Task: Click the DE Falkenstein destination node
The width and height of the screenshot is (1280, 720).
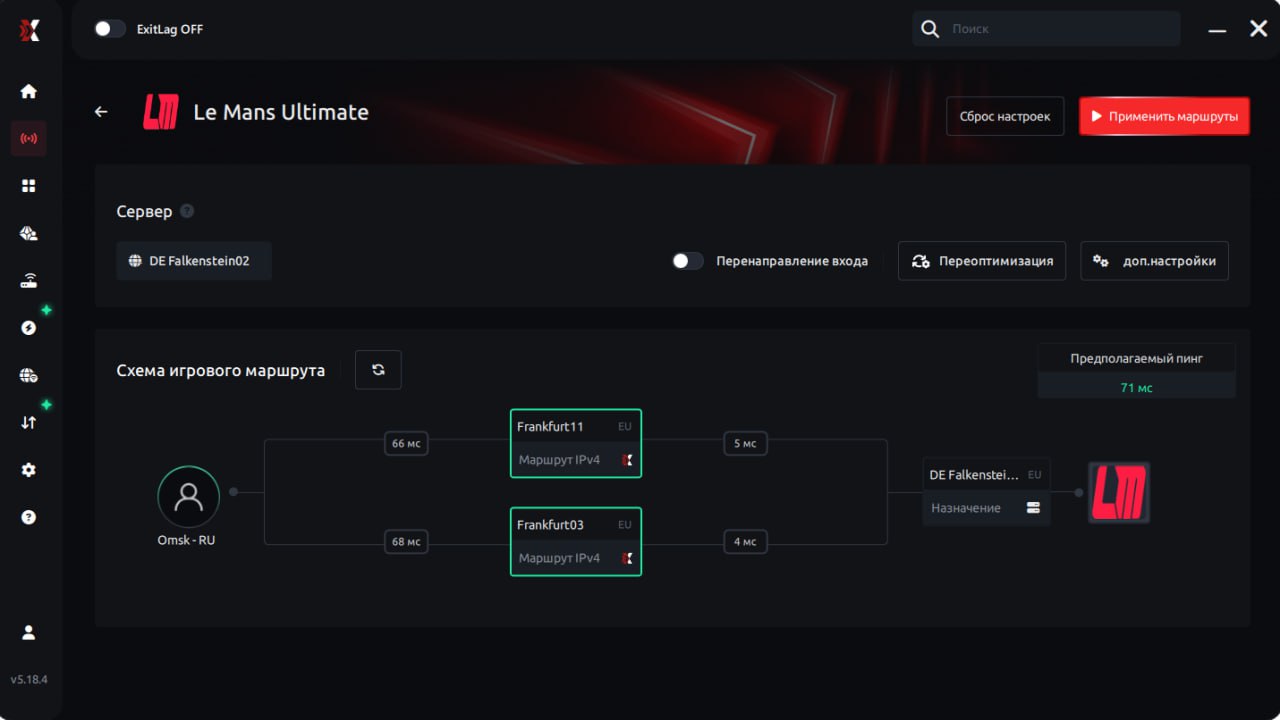Action: (x=986, y=492)
